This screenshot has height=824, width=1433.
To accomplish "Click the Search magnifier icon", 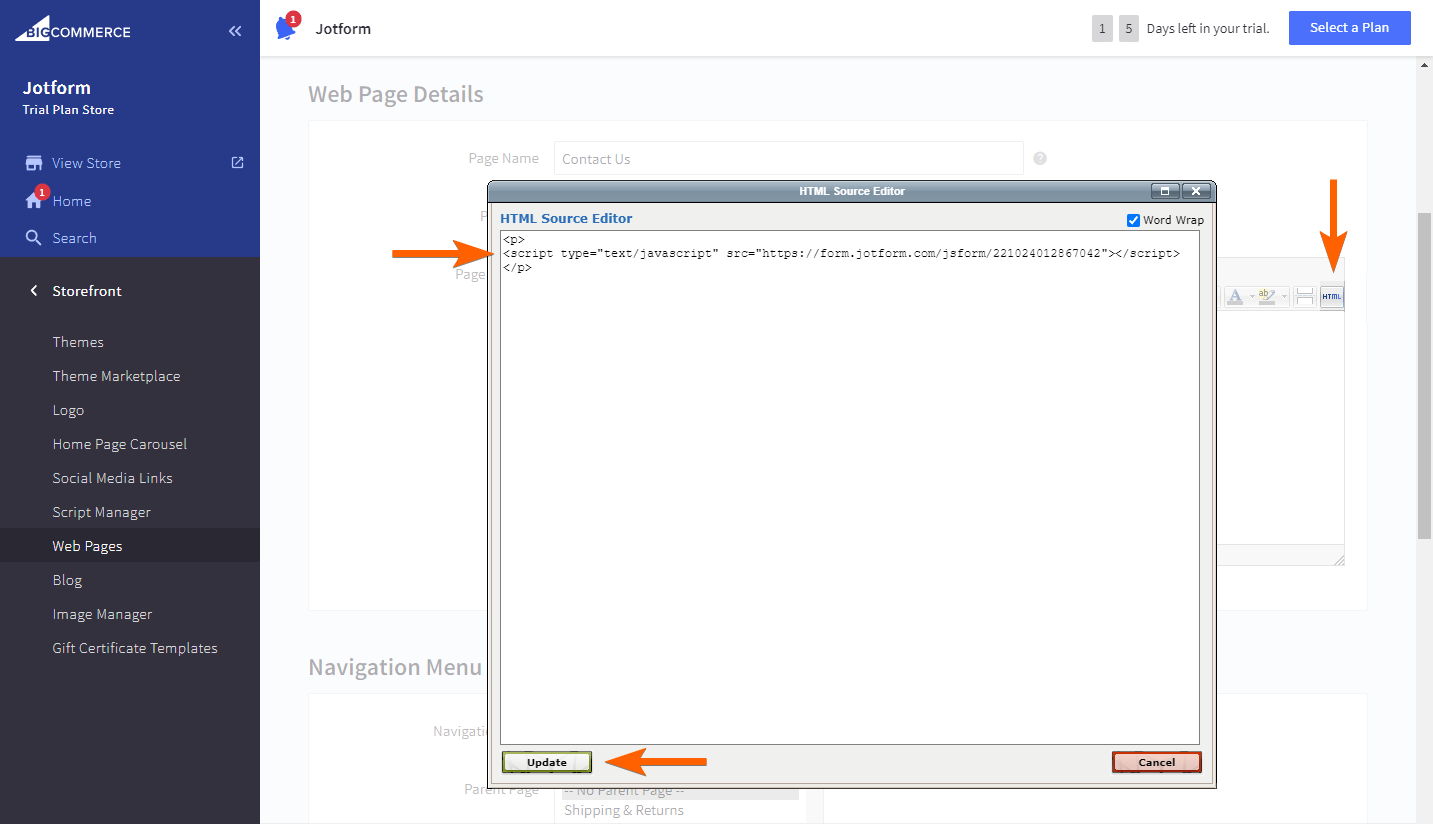I will 34,238.
